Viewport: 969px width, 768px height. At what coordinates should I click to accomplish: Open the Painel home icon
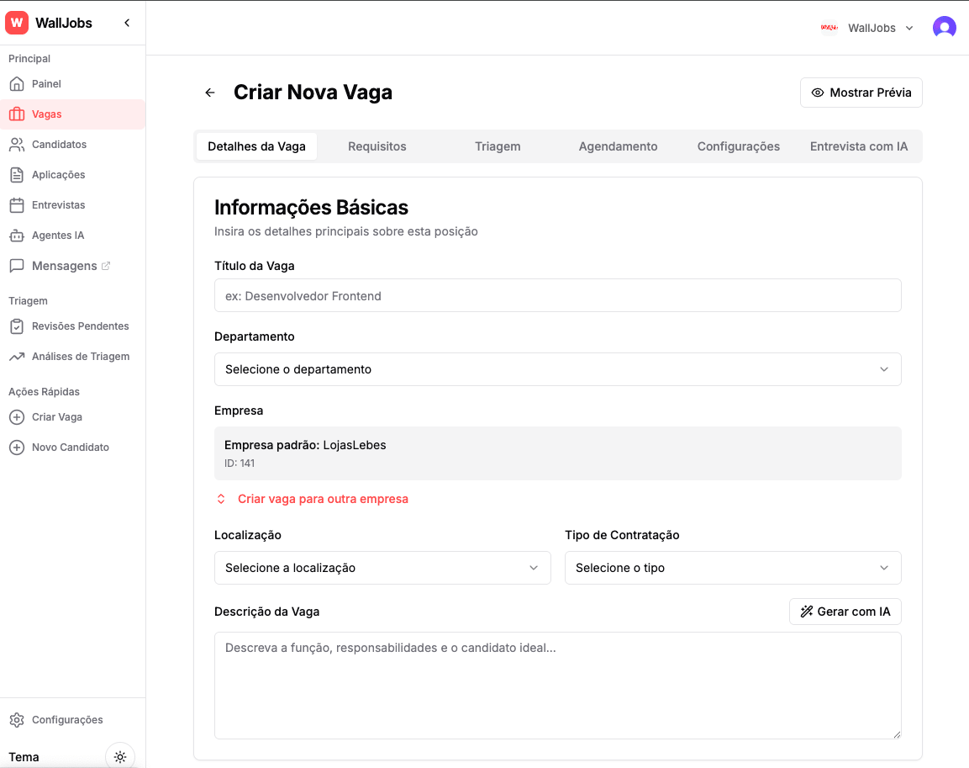[17, 83]
